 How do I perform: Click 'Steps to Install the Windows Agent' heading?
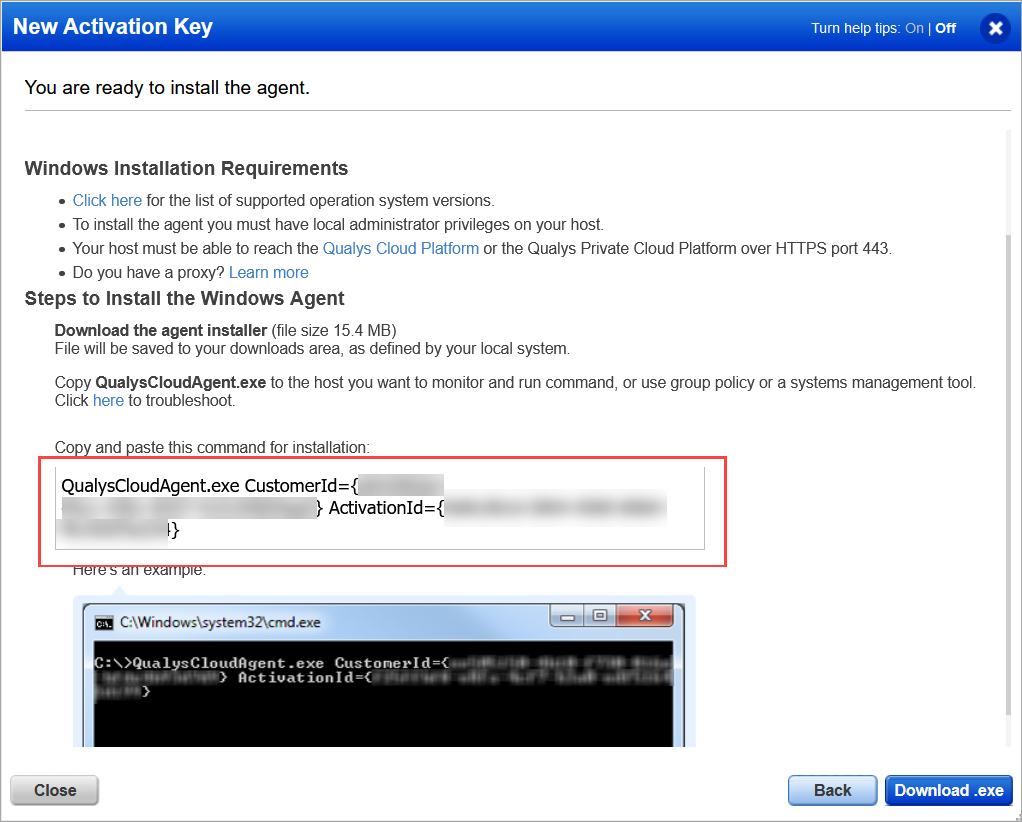[184, 298]
